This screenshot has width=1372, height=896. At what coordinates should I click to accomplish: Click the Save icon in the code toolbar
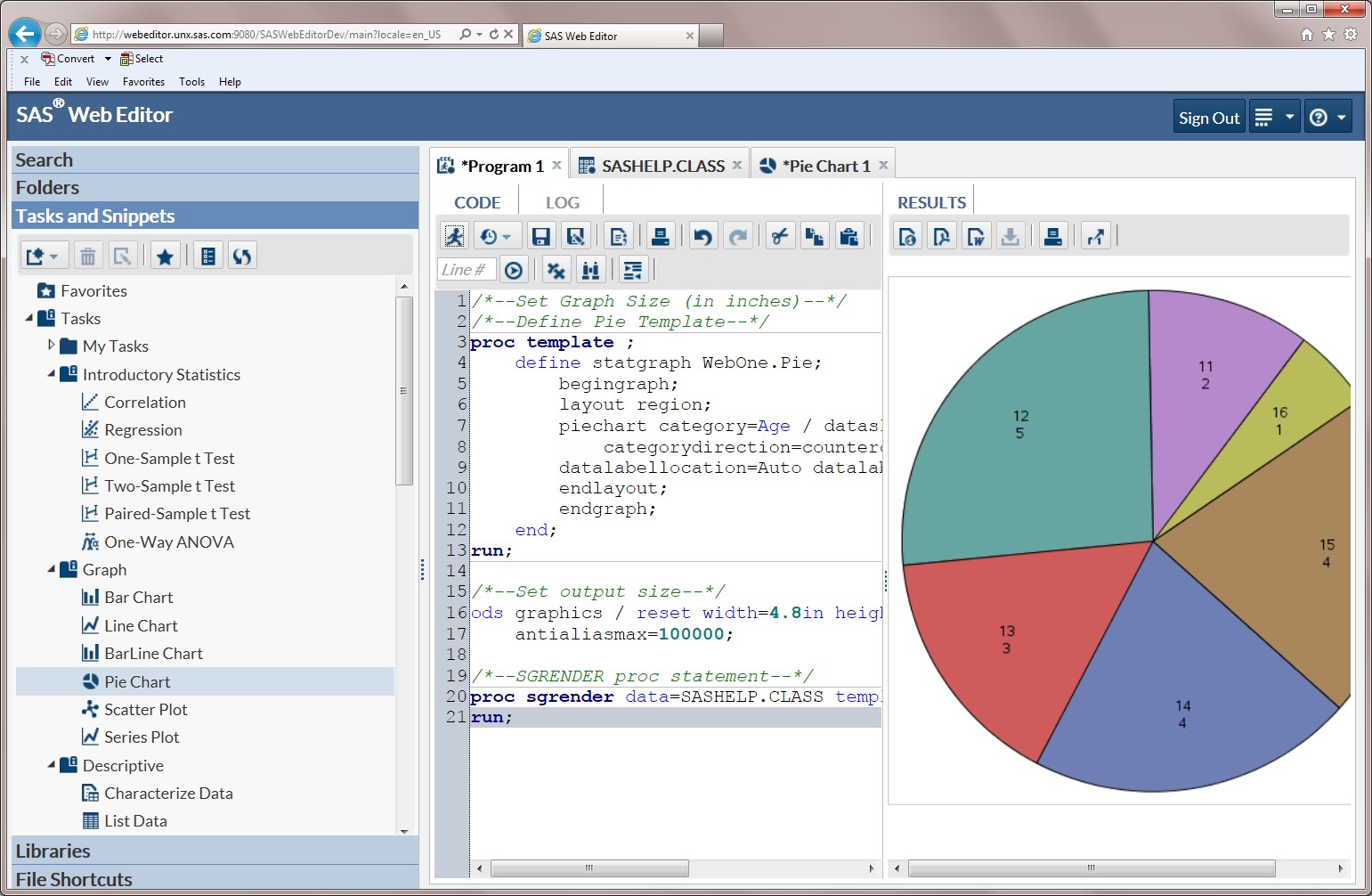coord(540,235)
